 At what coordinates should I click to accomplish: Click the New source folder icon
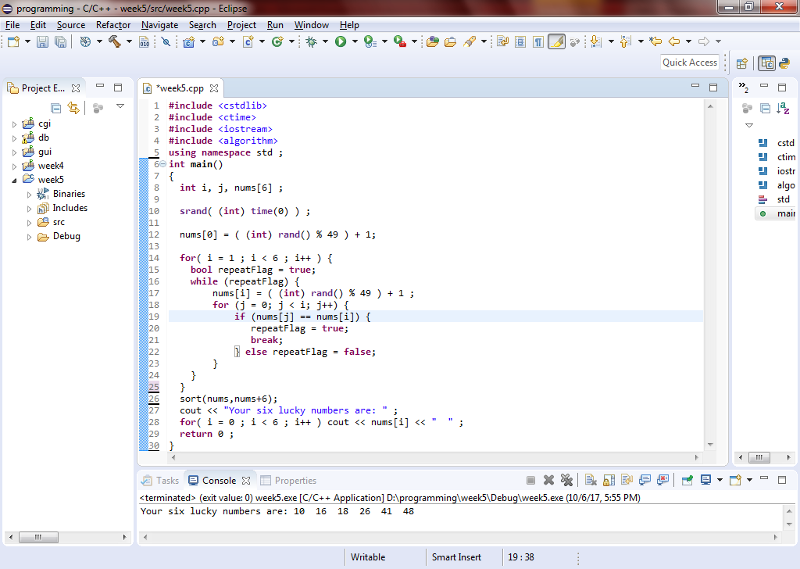[x=218, y=42]
